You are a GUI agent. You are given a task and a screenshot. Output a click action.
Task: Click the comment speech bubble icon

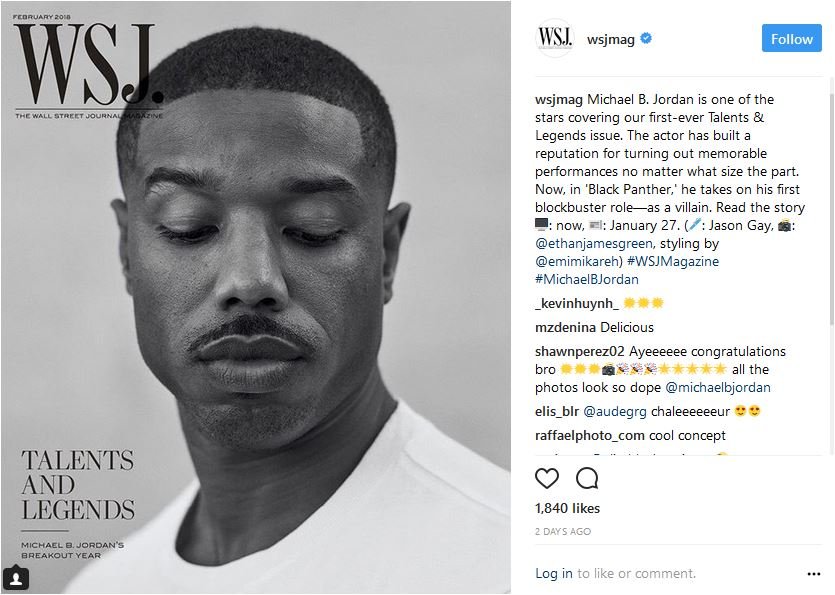click(x=587, y=478)
